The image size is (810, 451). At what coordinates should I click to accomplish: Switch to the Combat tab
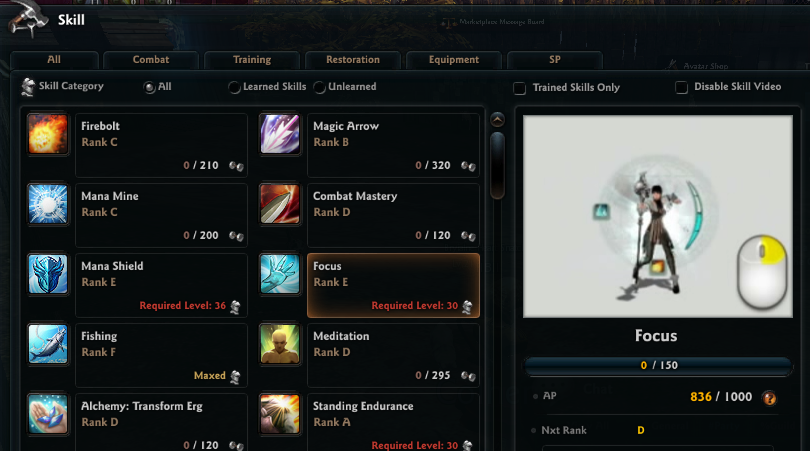(151, 60)
